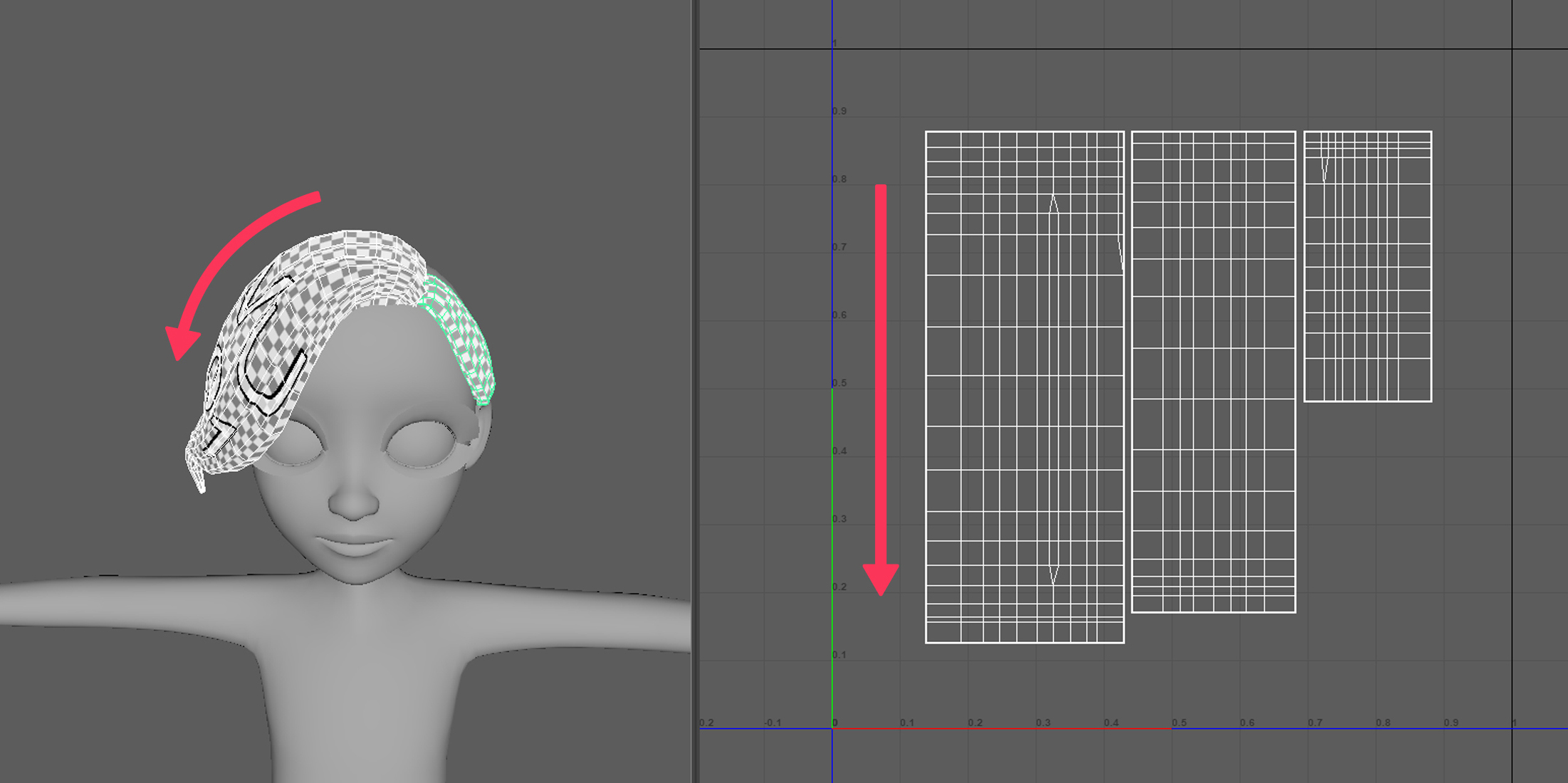
Task: Click the 0.5 label on the vertical ruler
Action: pos(838,383)
